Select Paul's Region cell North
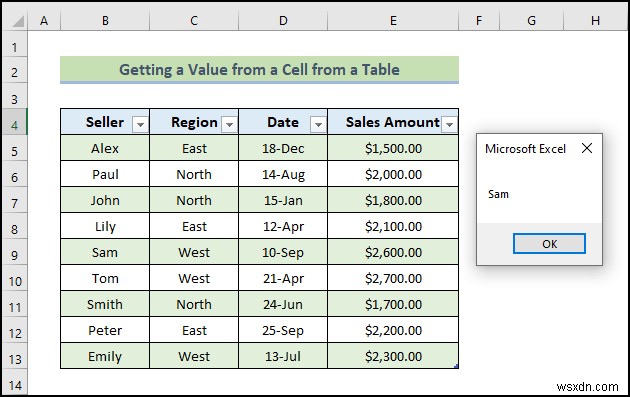 click(x=194, y=174)
